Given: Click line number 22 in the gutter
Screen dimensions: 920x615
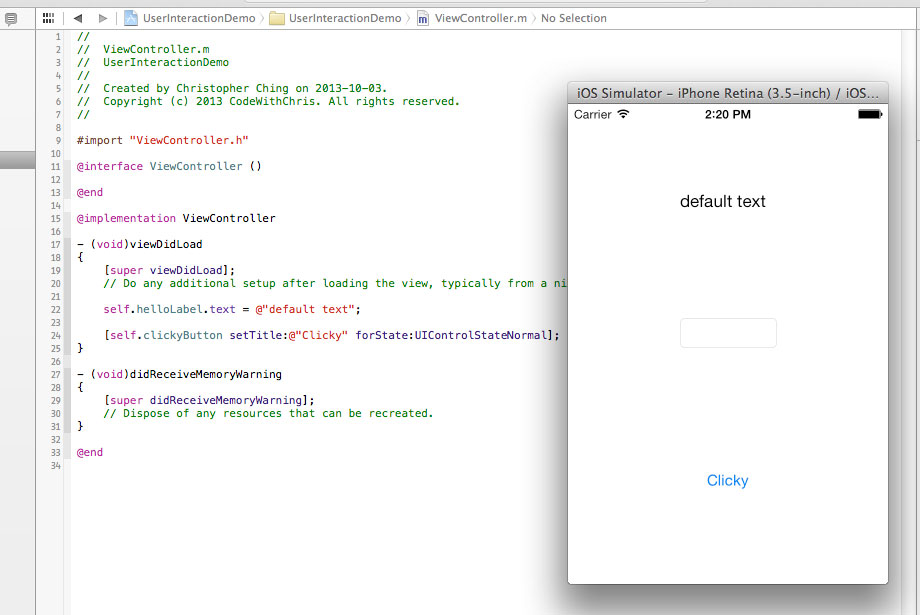Looking at the screenshot, I should click(55, 309).
